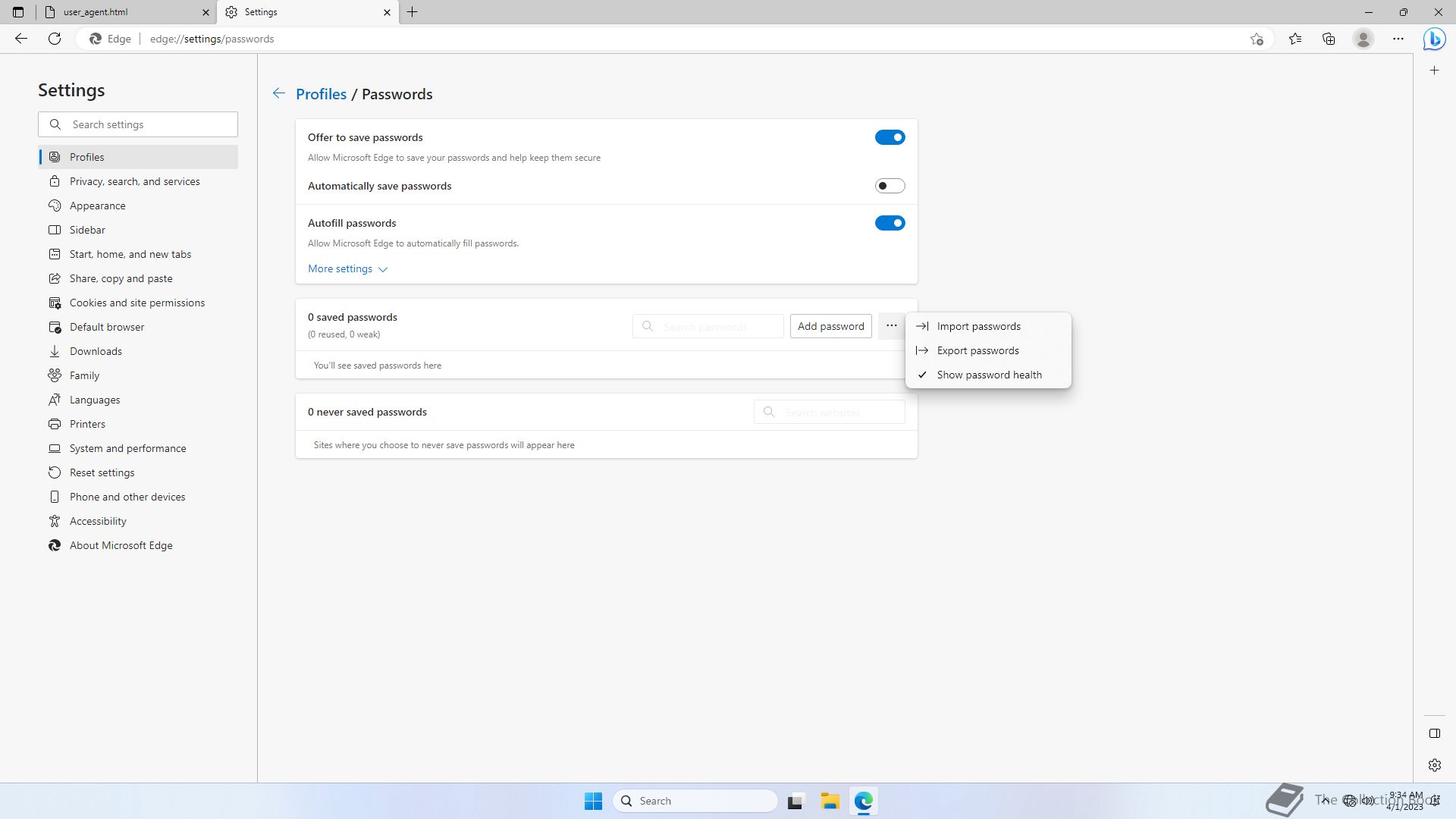Close the user_agent.html tab
The width and height of the screenshot is (1456, 819).
206,12
